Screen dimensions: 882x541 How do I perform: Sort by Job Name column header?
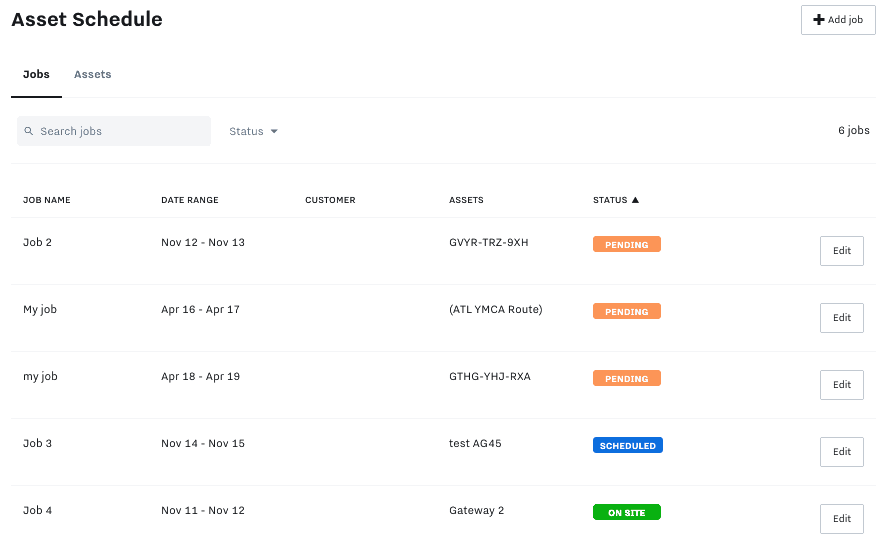click(x=47, y=200)
